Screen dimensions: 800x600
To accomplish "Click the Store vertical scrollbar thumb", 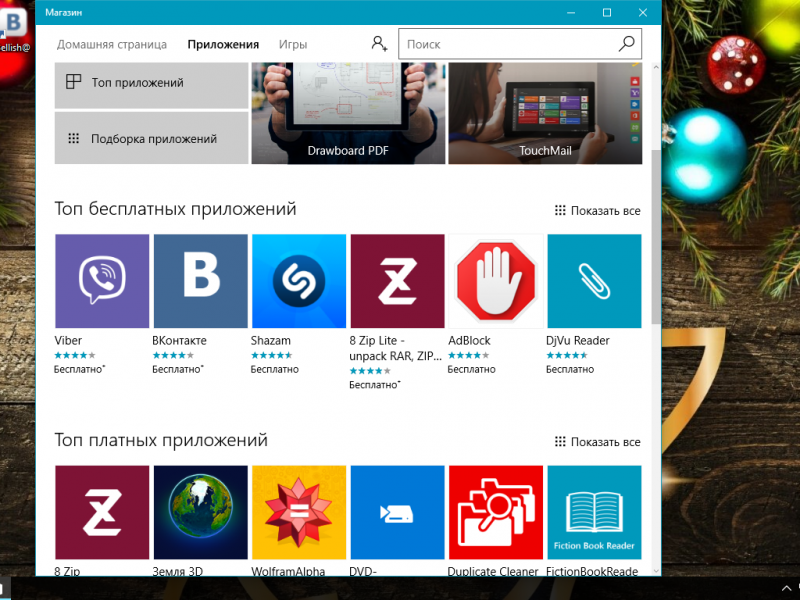I will 656,236.
